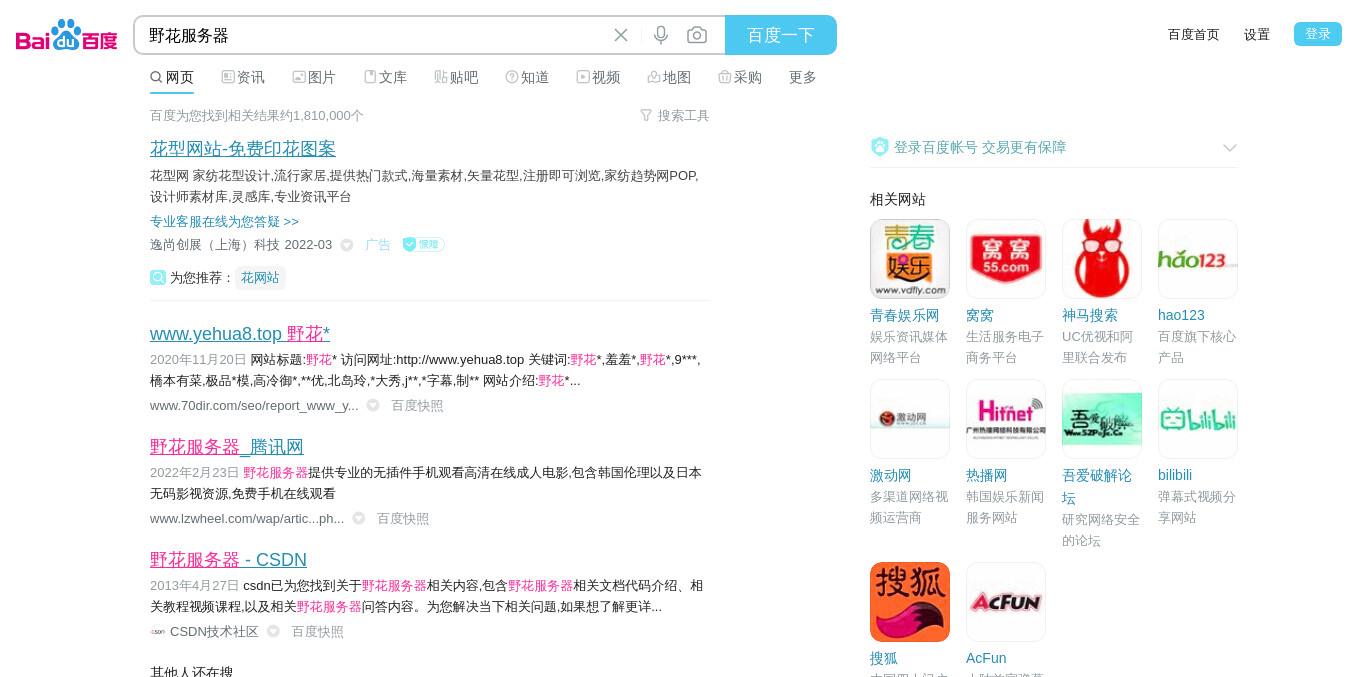
Task: Select the 网页 tab
Action: tap(172, 77)
